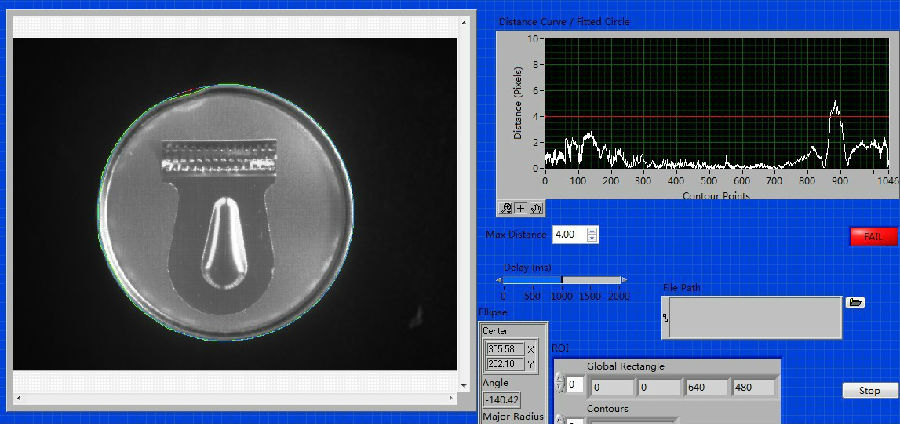Screen dimensions: 900x424
Task: Click inside the File Path text box
Action: (x=755, y=317)
